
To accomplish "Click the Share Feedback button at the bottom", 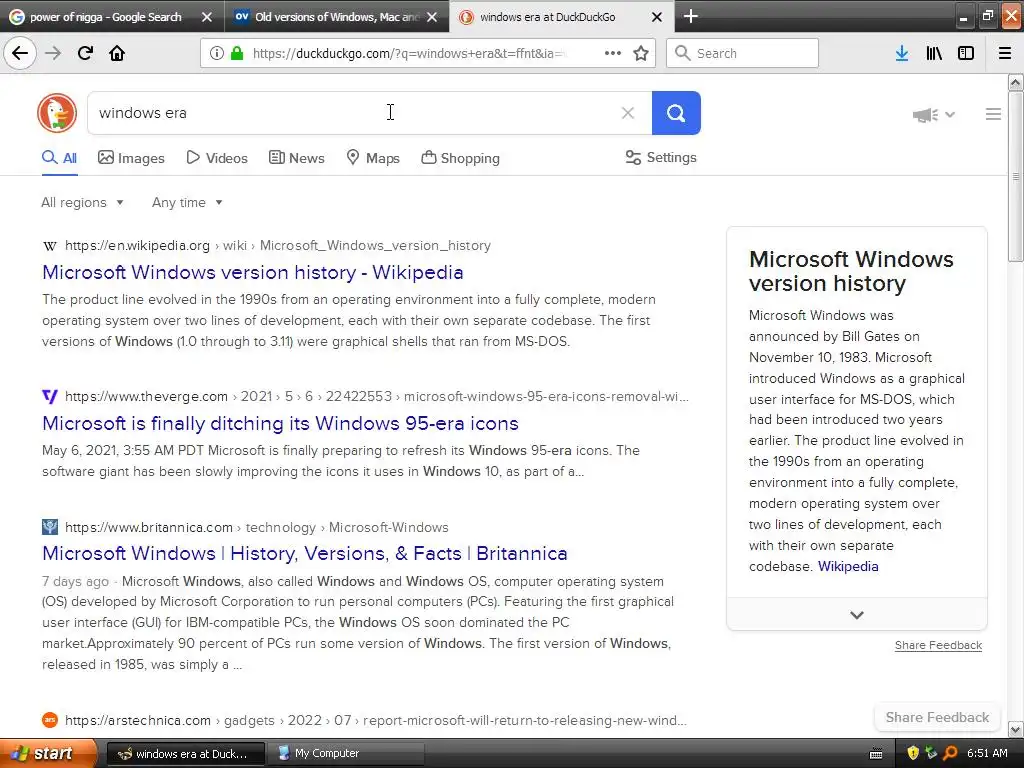I will (x=937, y=717).
